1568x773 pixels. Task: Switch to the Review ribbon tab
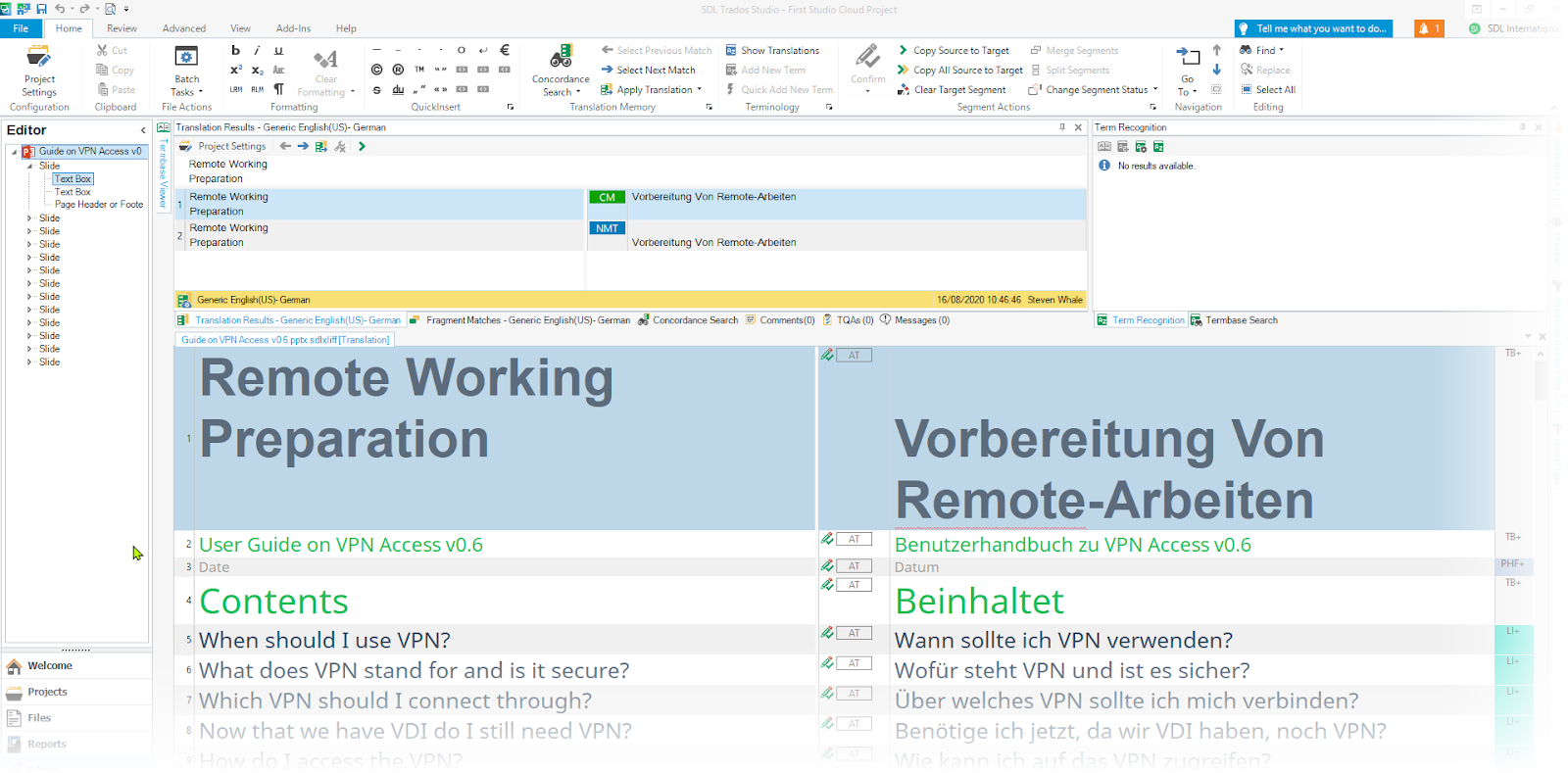pyautogui.click(x=122, y=28)
